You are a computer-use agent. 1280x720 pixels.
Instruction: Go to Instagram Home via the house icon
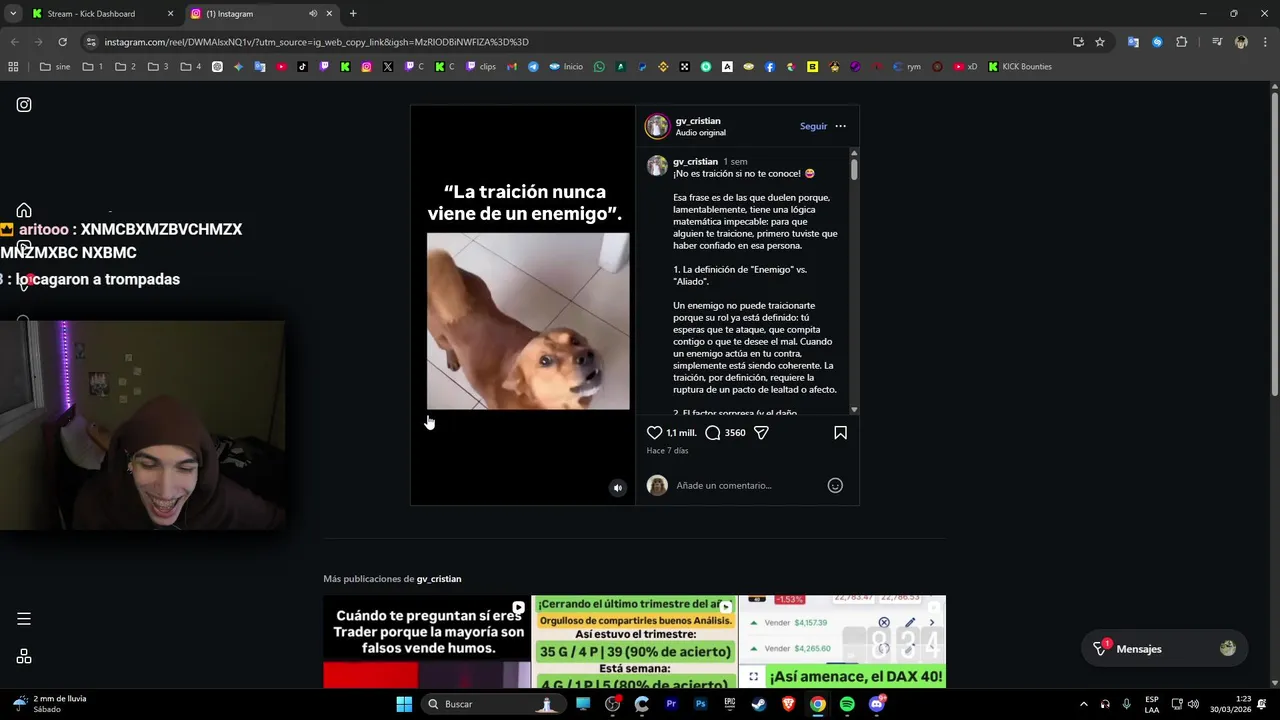(x=24, y=210)
